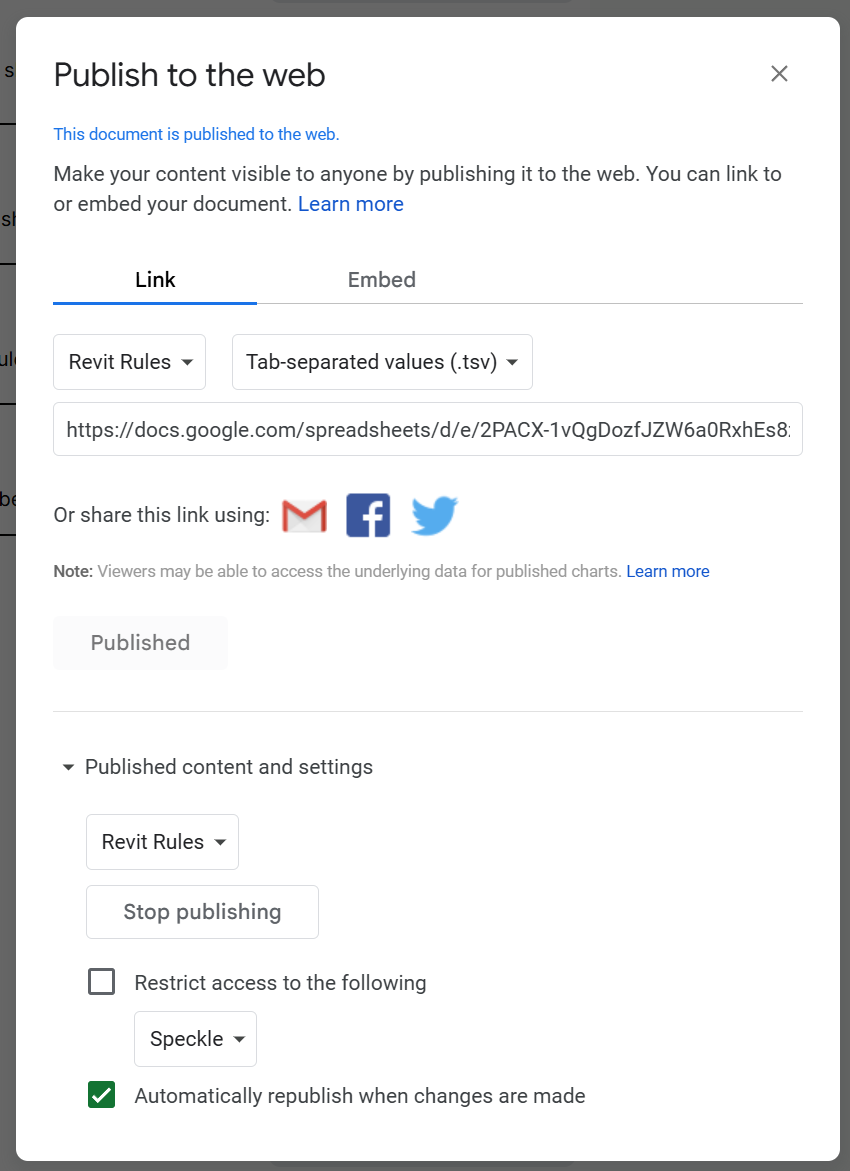Screen dimensions: 850x1171
Task: Uncheck Automatically republish when changes are made
Action: [x=102, y=1095]
